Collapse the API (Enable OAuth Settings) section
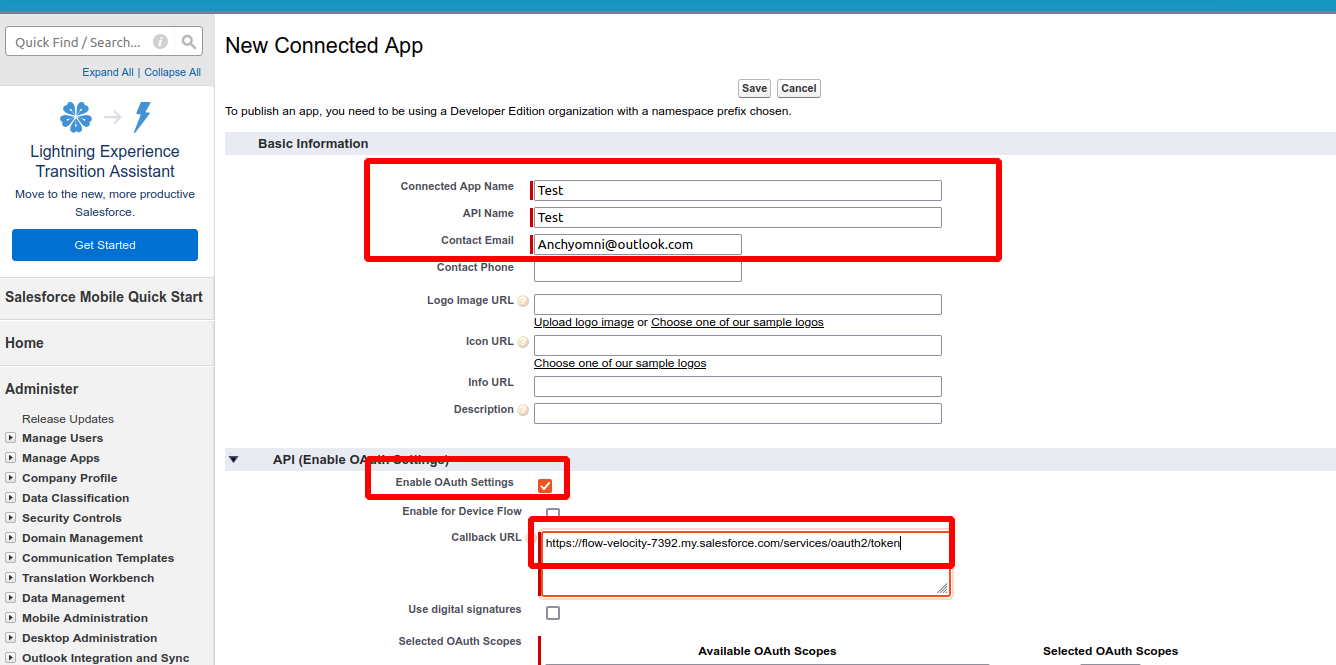 coord(234,460)
